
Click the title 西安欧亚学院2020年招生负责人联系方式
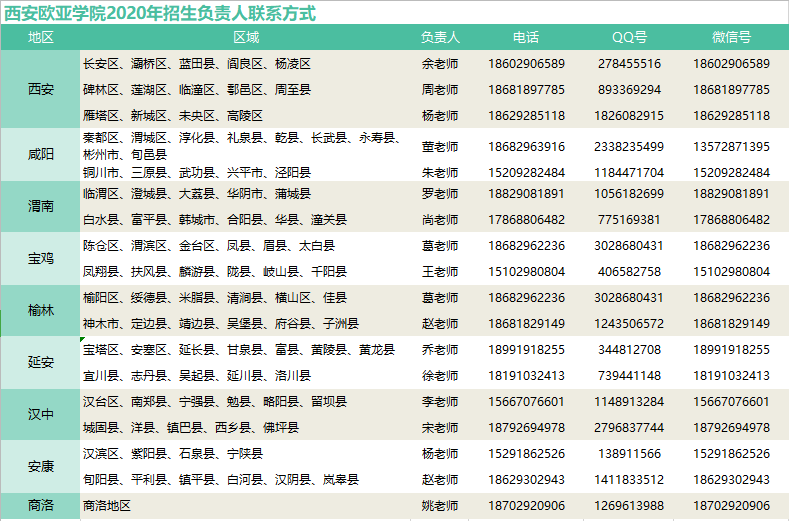point(160,14)
